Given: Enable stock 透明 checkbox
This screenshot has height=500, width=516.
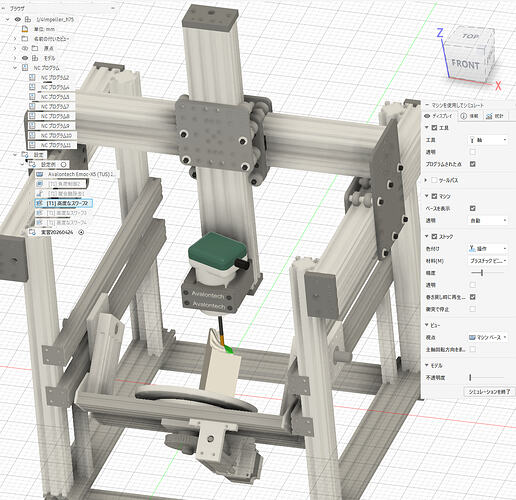Looking at the screenshot, I should coord(473,285).
